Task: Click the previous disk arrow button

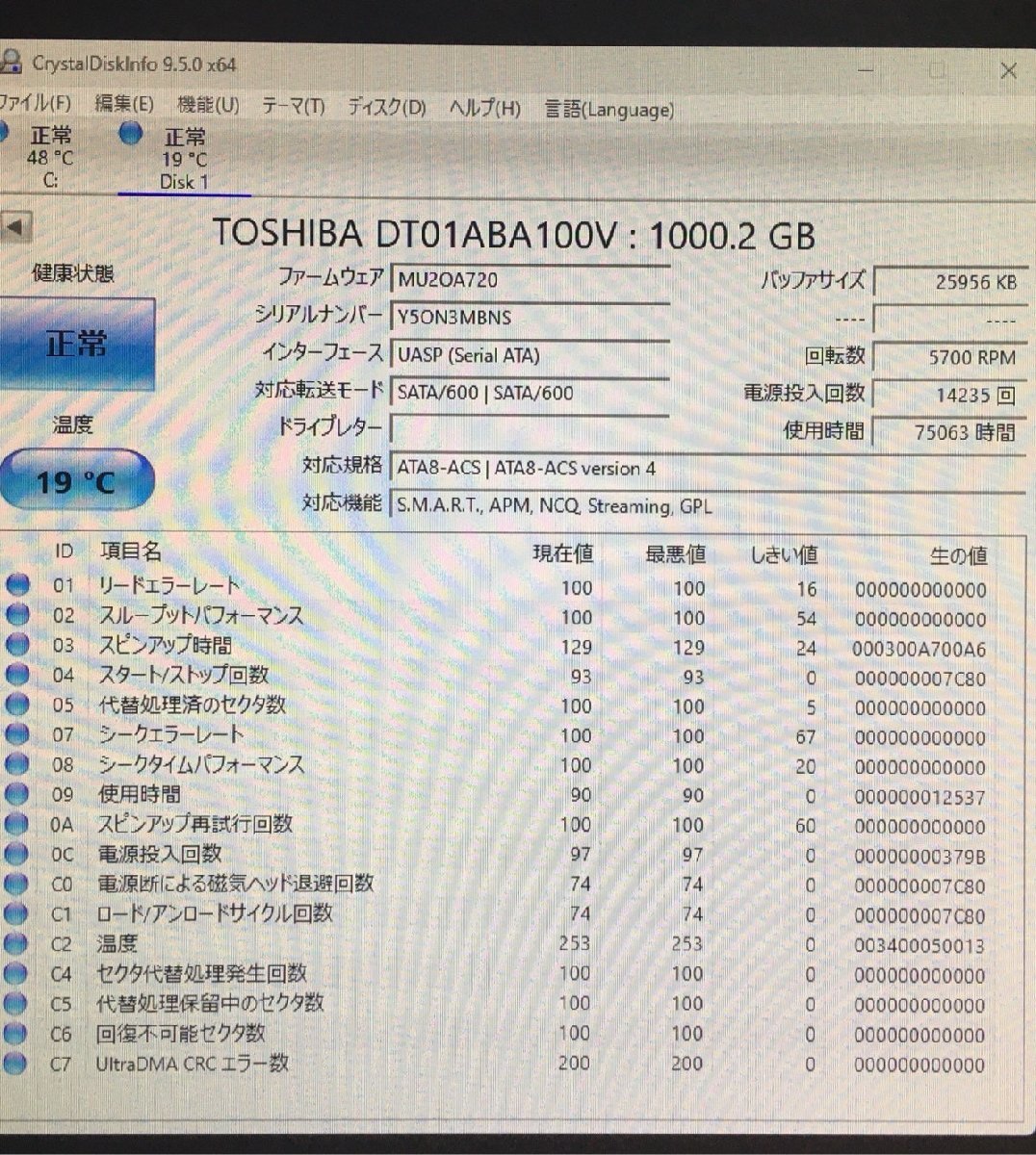Action: (x=15, y=228)
